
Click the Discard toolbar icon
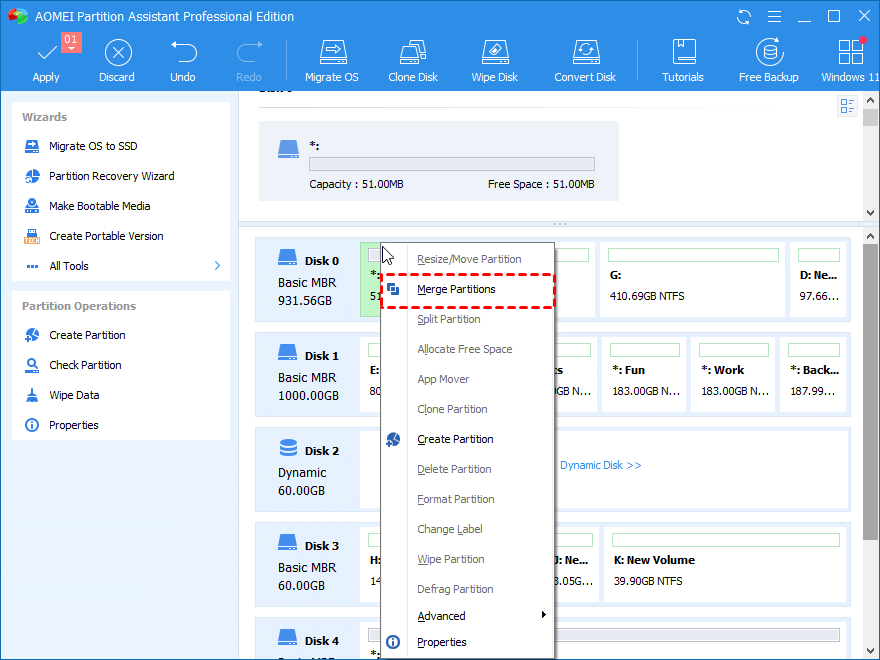pyautogui.click(x=118, y=55)
